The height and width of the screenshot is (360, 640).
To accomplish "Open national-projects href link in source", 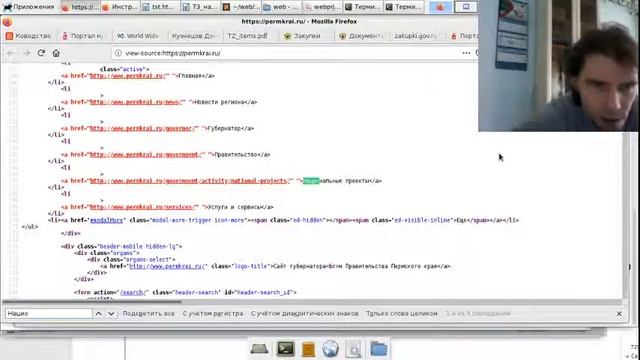I will pyautogui.click(x=191, y=181).
